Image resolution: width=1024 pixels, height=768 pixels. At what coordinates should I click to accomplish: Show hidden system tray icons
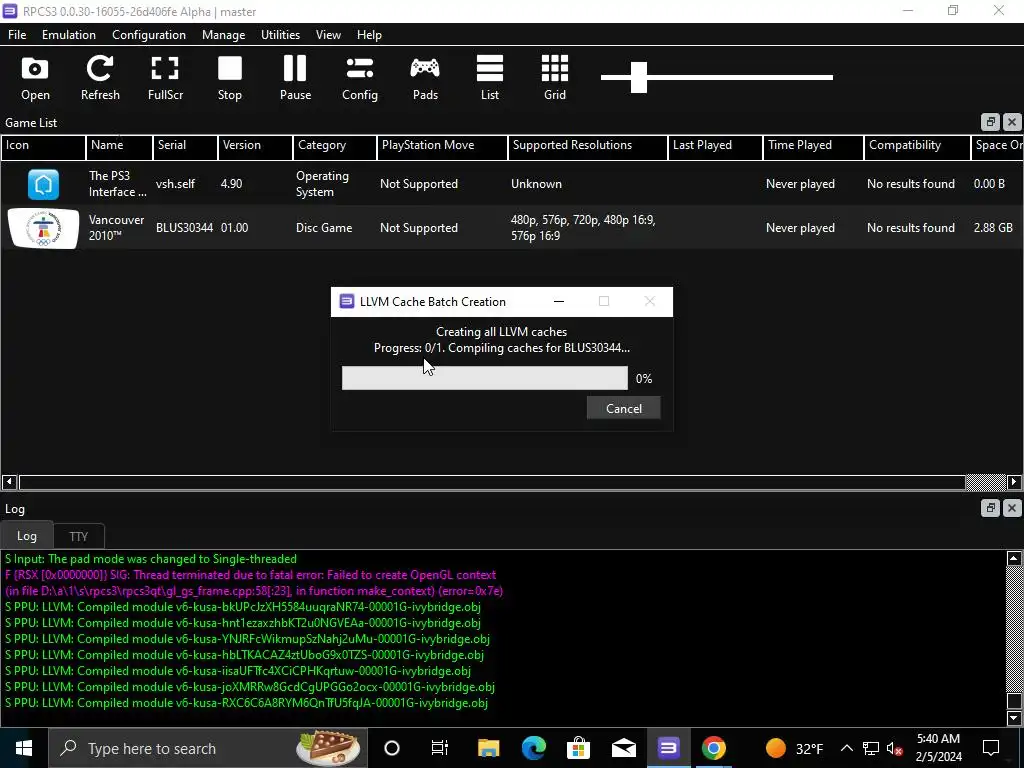(846, 748)
